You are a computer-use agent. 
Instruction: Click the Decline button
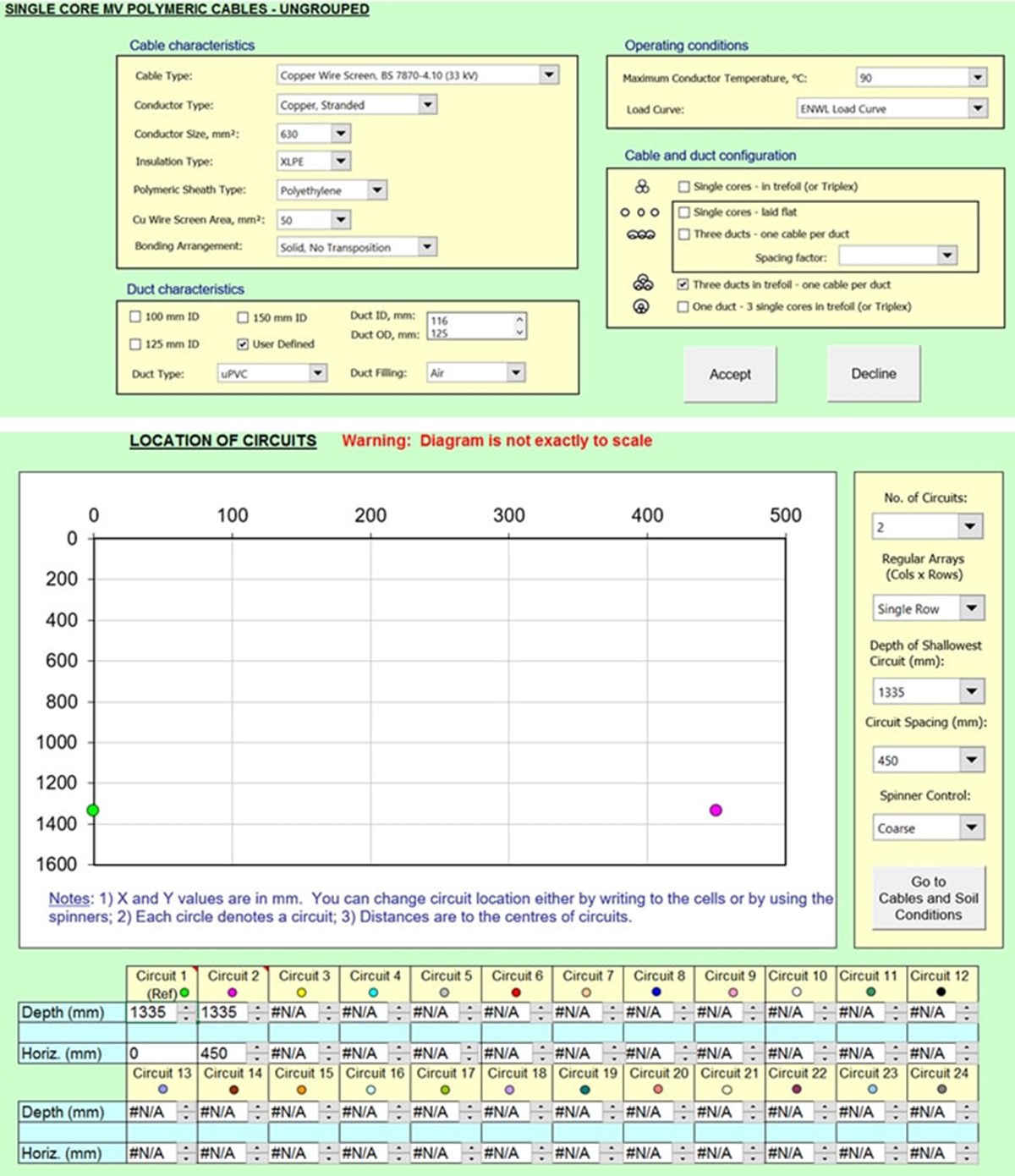(874, 373)
